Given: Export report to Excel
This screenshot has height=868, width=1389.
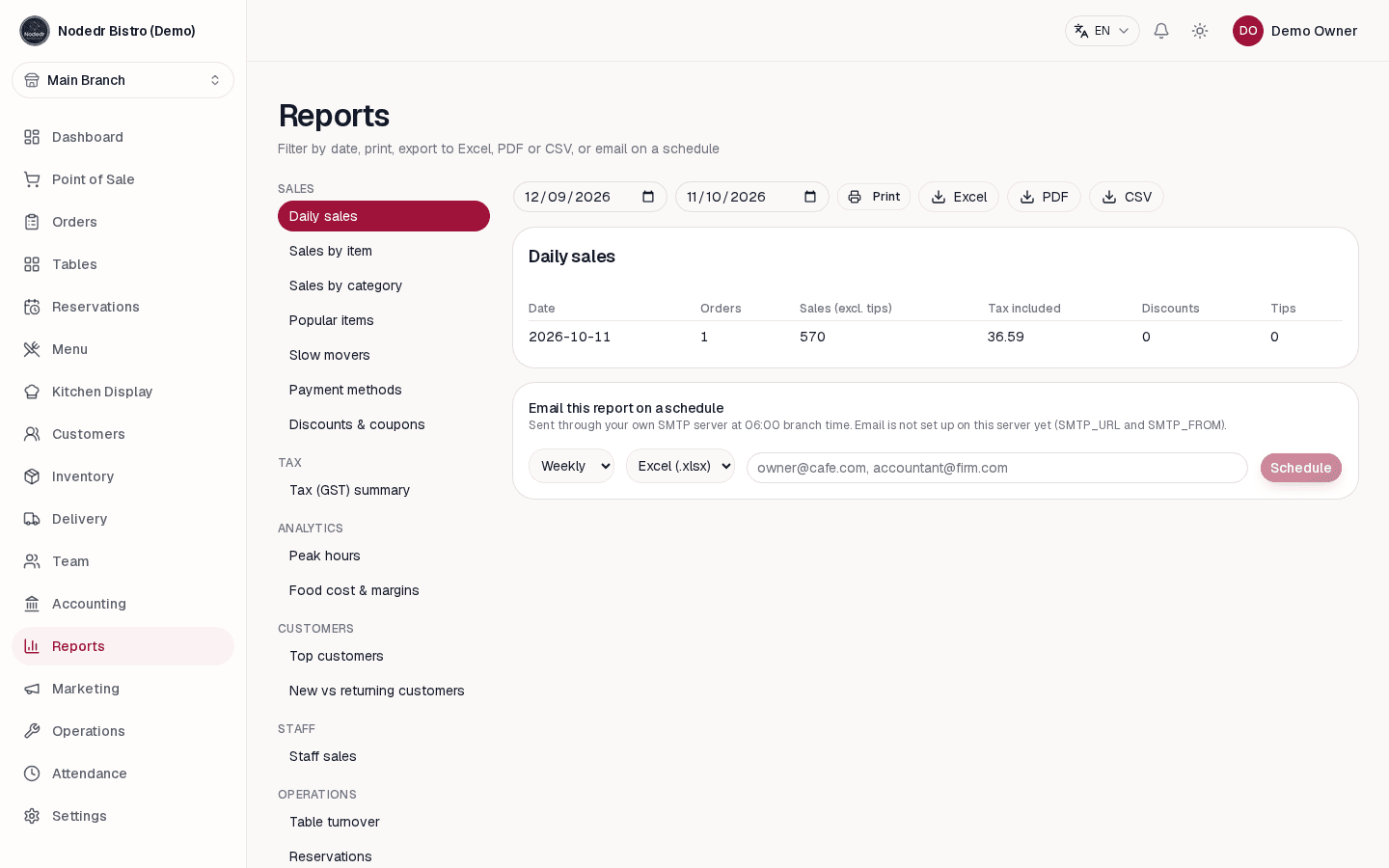Looking at the screenshot, I should [959, 197].
